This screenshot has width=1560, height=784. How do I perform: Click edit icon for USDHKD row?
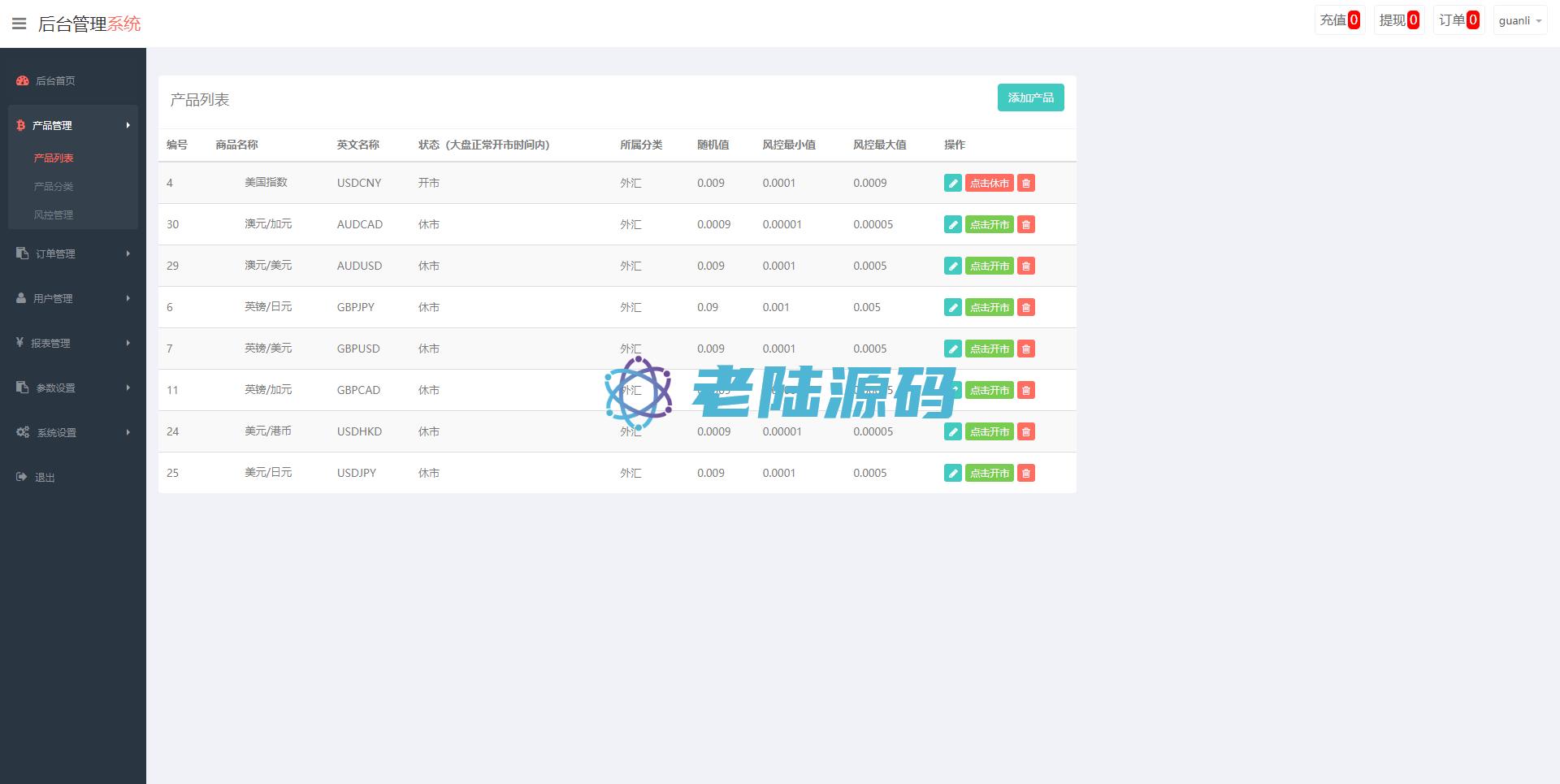point(952,432)
